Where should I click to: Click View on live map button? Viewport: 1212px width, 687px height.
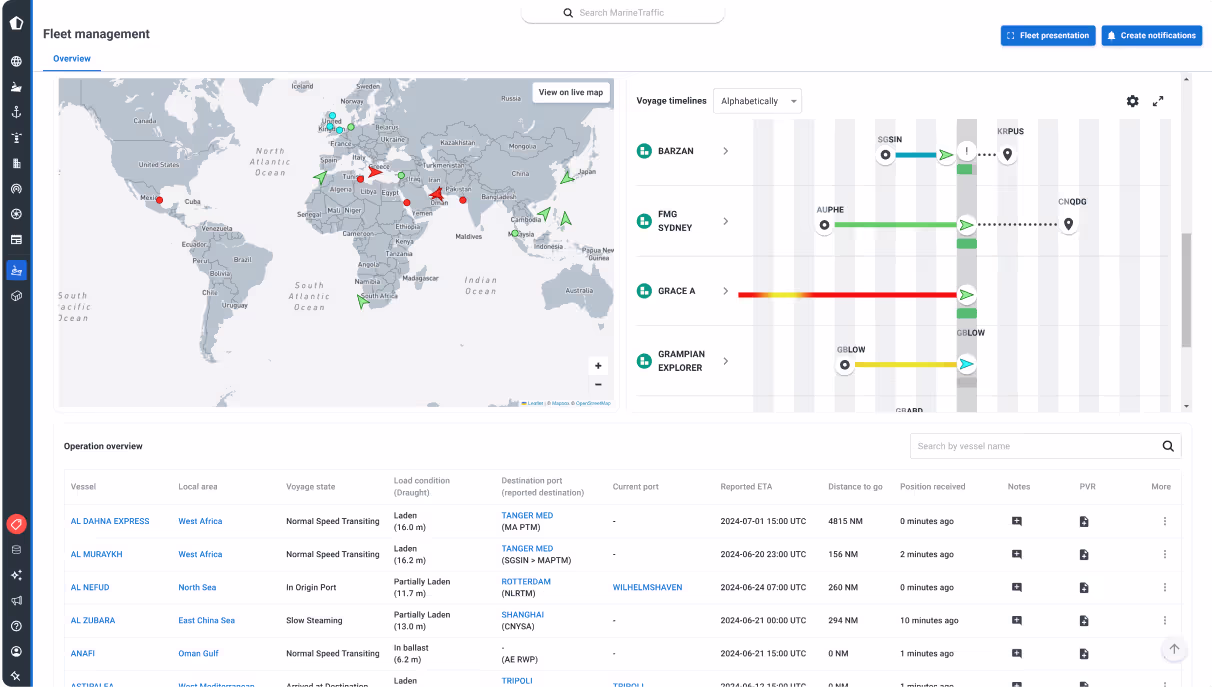click(571, 92)
